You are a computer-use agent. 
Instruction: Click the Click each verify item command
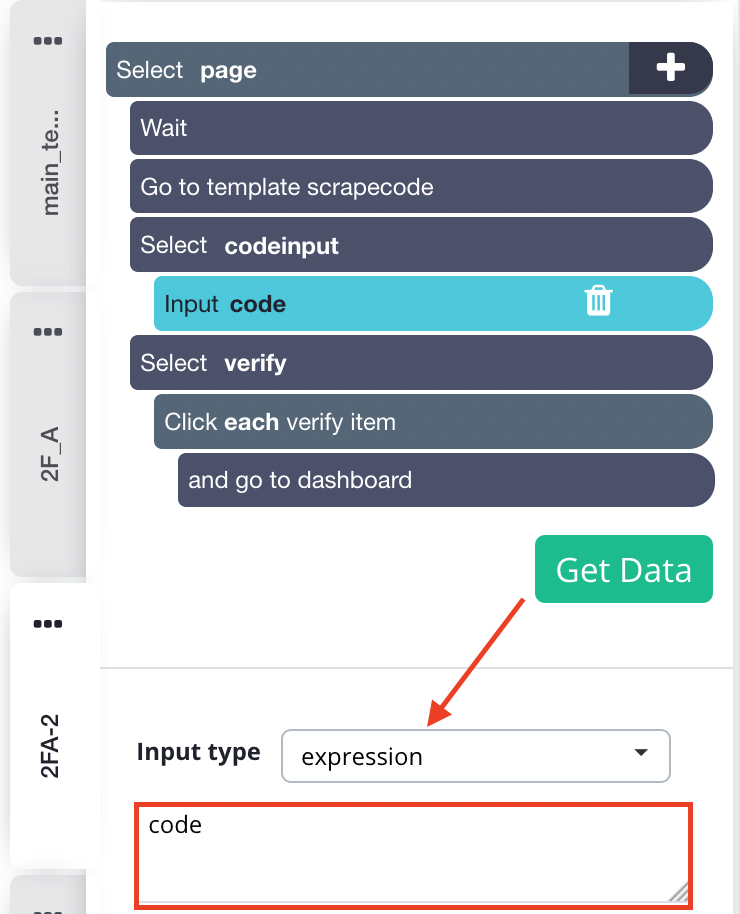(432, 421)
